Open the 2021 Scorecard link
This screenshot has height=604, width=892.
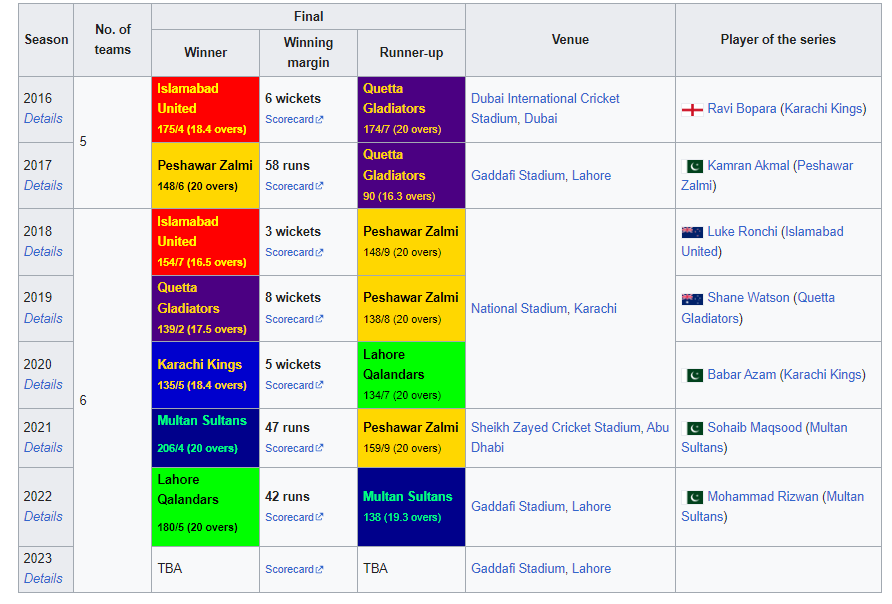(x=289, y=448)
